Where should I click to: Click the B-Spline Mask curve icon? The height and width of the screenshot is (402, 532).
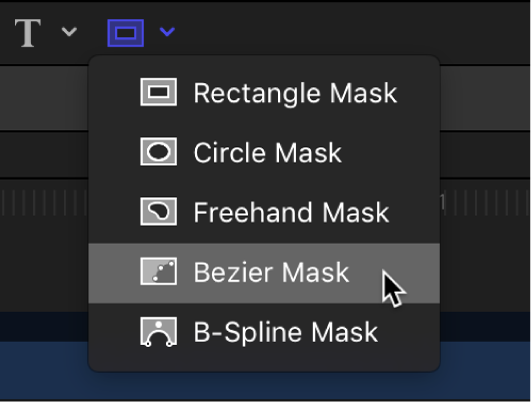[x=158, y=332]
